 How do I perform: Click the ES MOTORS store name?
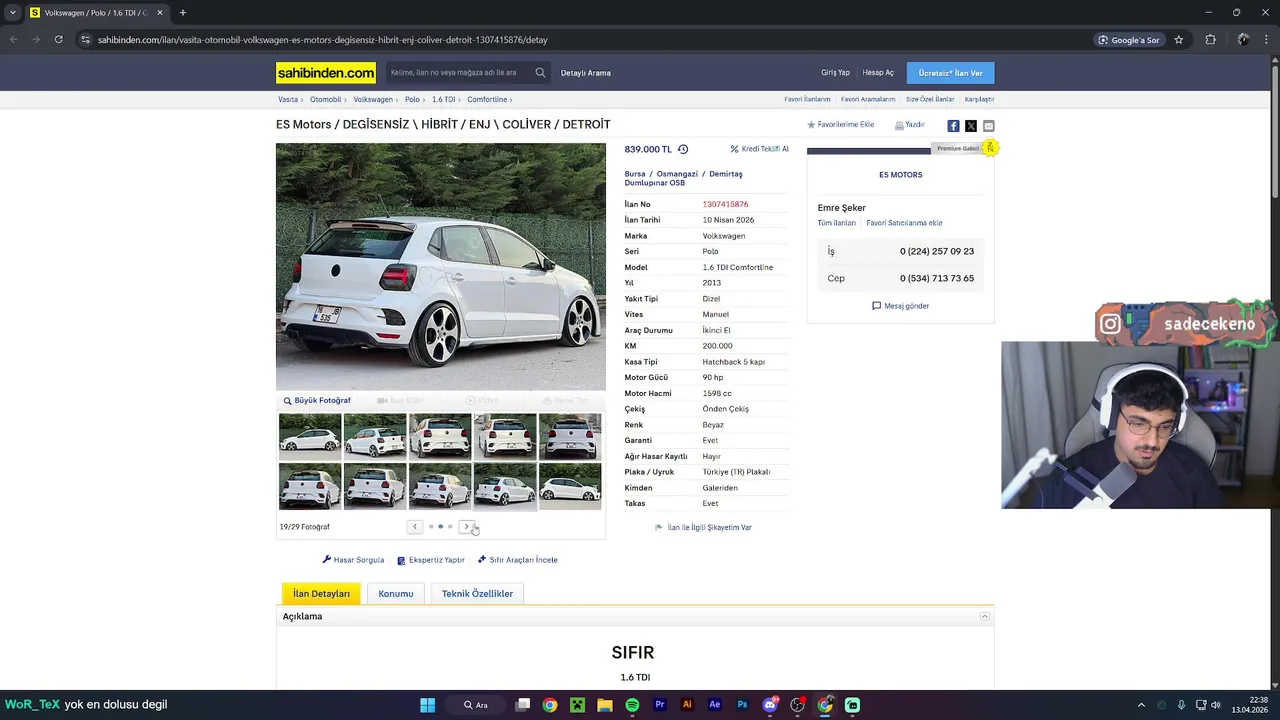[x=900, y=175]
